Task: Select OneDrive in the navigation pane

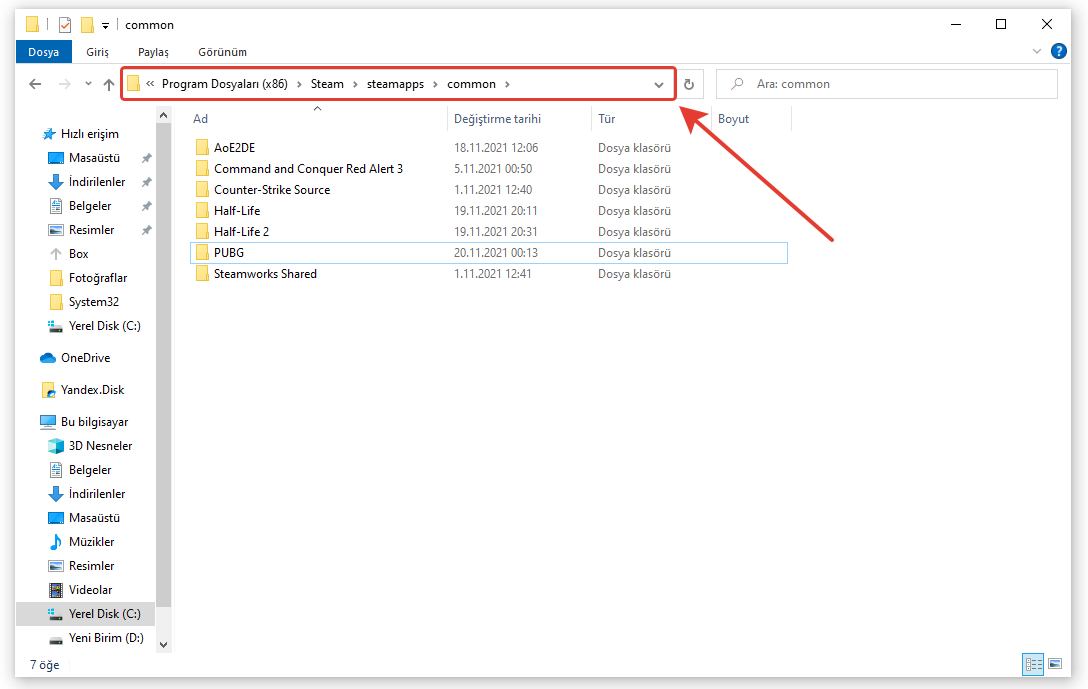Action: tap(85, 358)
